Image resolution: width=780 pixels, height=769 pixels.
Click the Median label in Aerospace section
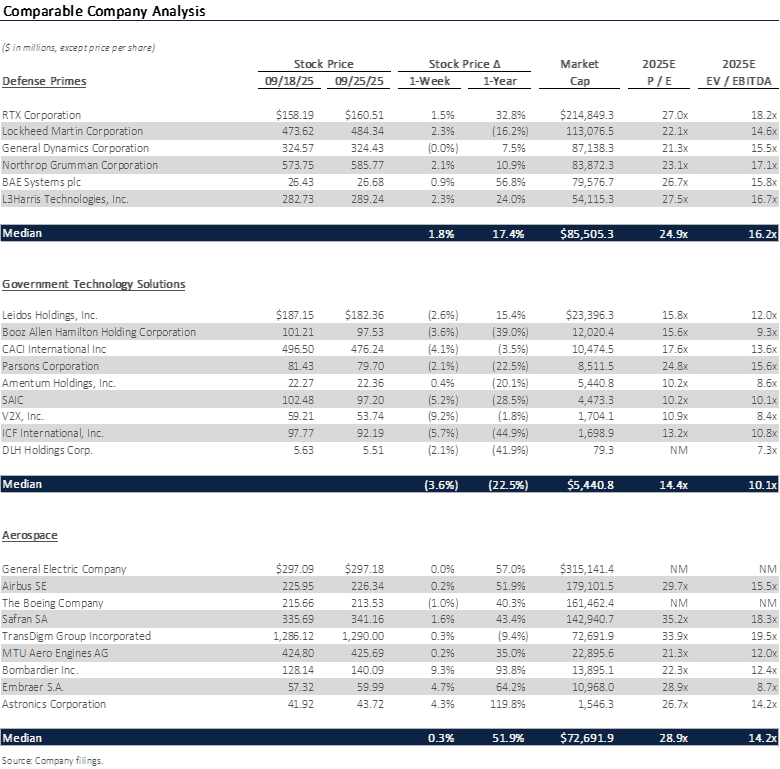coord(23,738)
